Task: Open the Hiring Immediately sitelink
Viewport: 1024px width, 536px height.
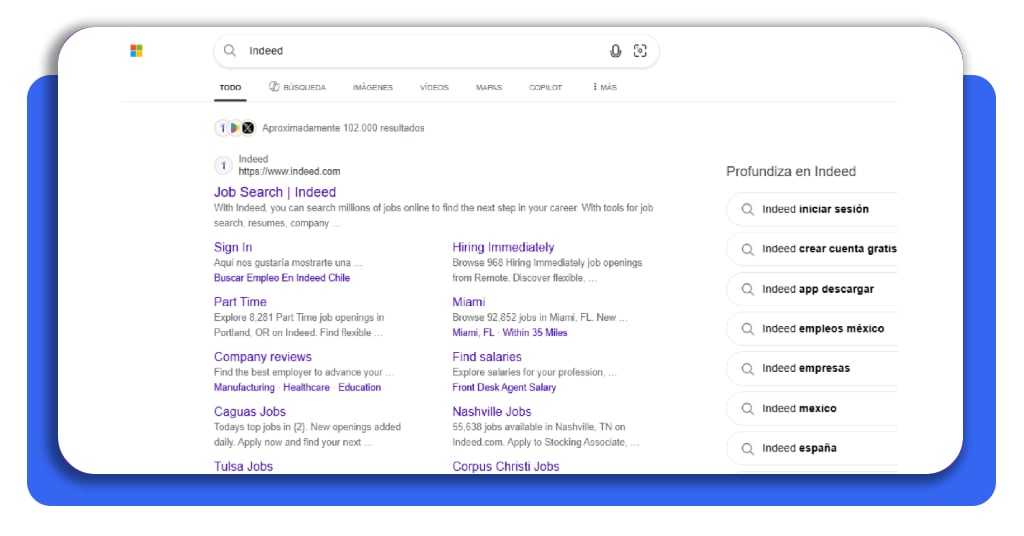Action: pos(504,247)
